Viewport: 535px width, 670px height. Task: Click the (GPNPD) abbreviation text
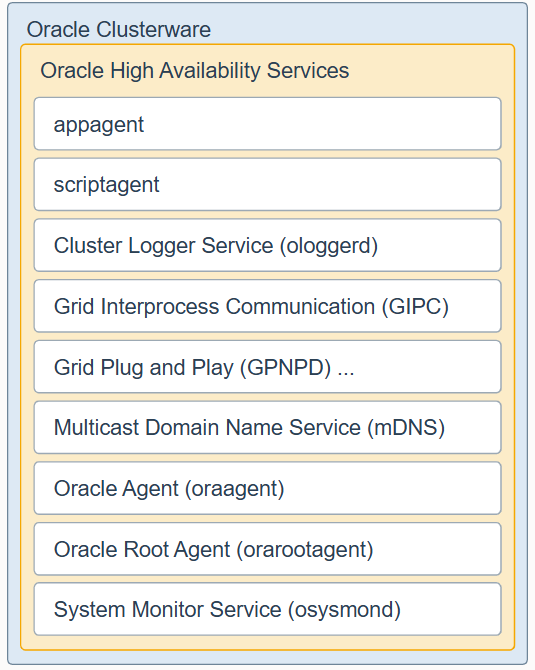285,367
